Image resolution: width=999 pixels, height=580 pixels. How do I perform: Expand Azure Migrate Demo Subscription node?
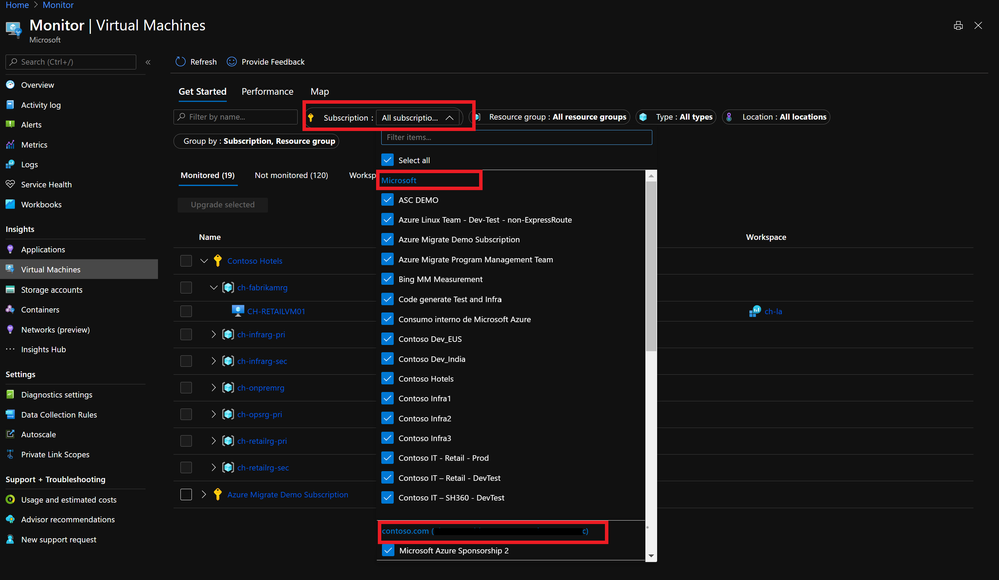coord(204,495)
